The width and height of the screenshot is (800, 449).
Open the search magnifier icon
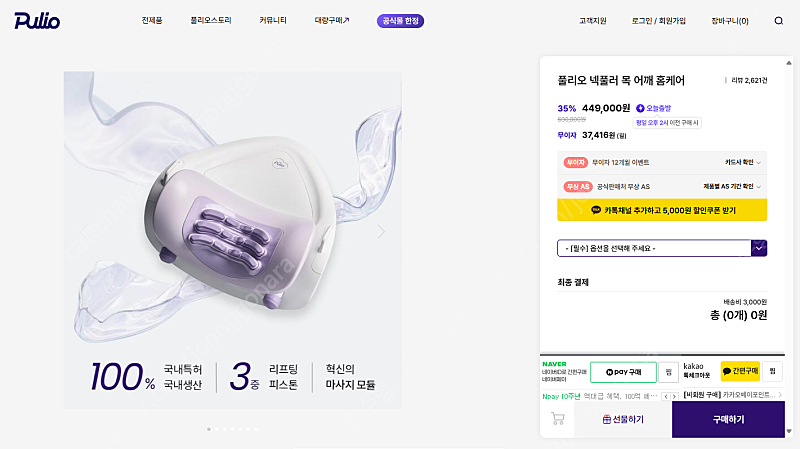click(x=779, y=21)
